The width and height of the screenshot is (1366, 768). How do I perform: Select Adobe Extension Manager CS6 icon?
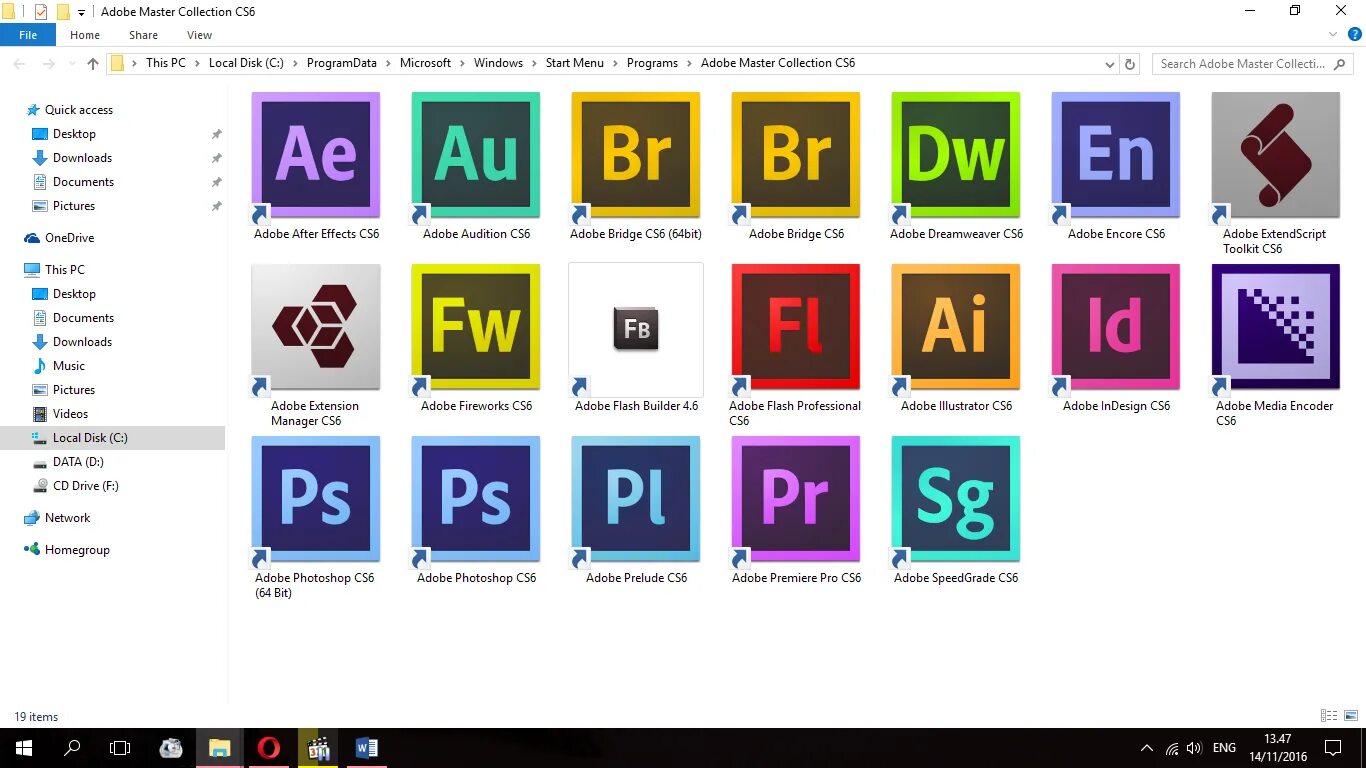[316, 327]
